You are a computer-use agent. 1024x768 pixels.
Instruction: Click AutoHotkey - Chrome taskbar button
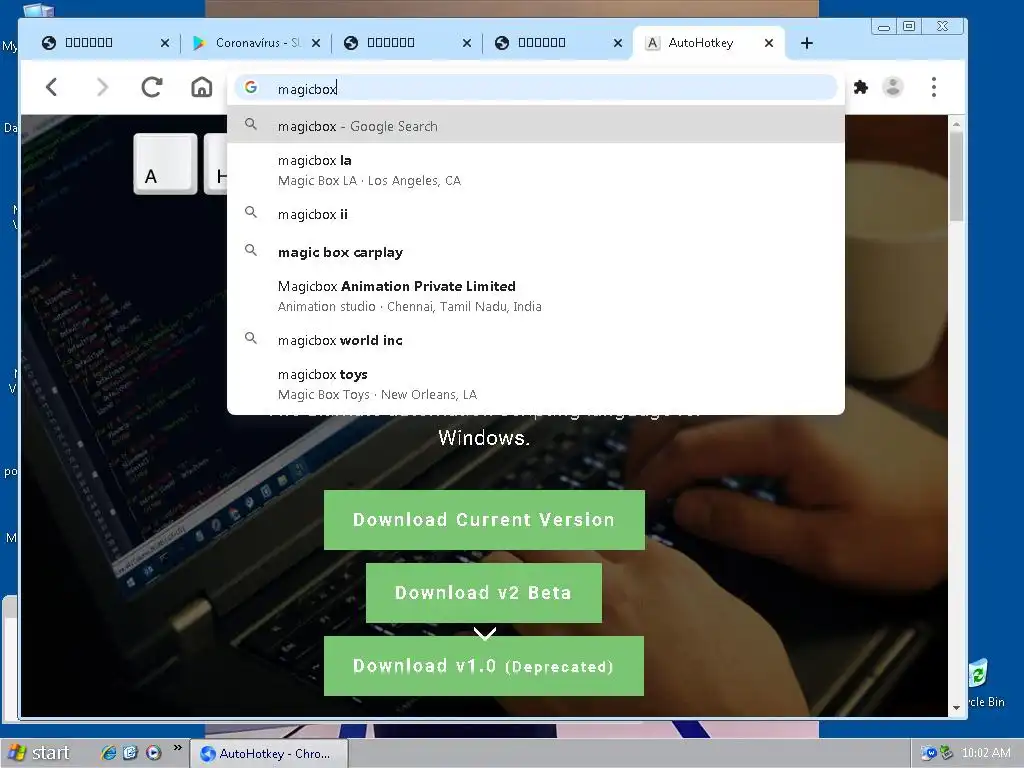coord(269,754)
